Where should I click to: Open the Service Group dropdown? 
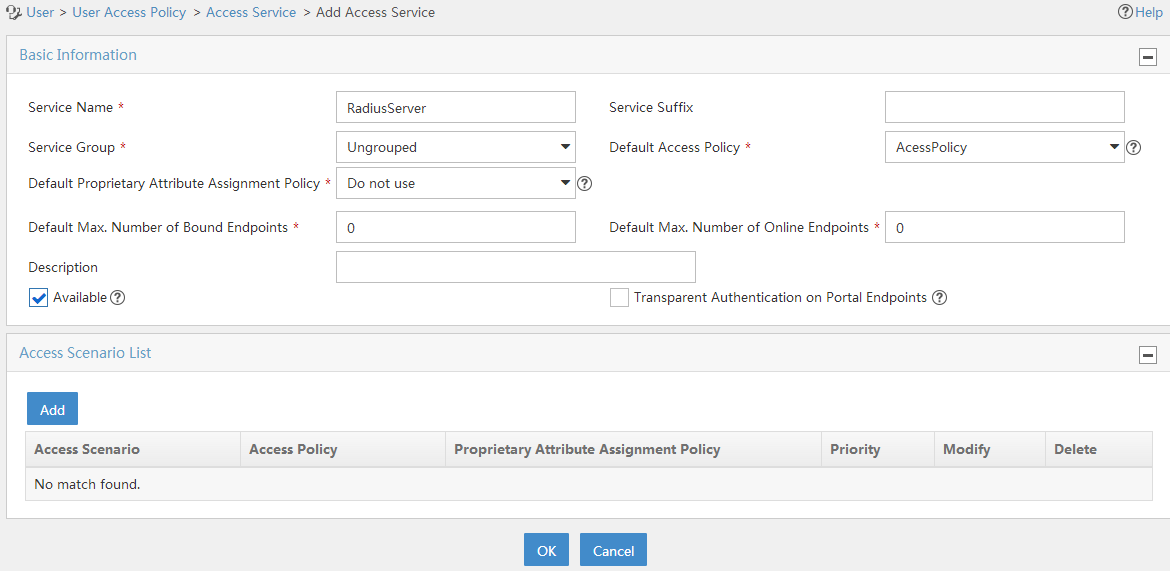click(x=456, y=147)
